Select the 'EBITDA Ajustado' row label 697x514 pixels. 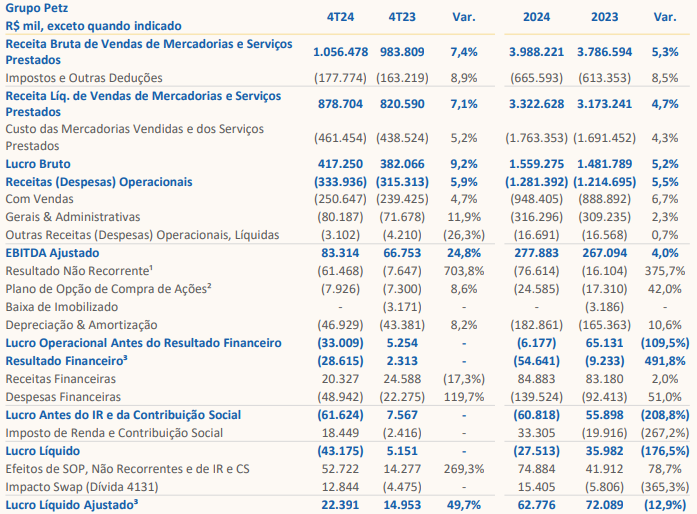(52, 253)
